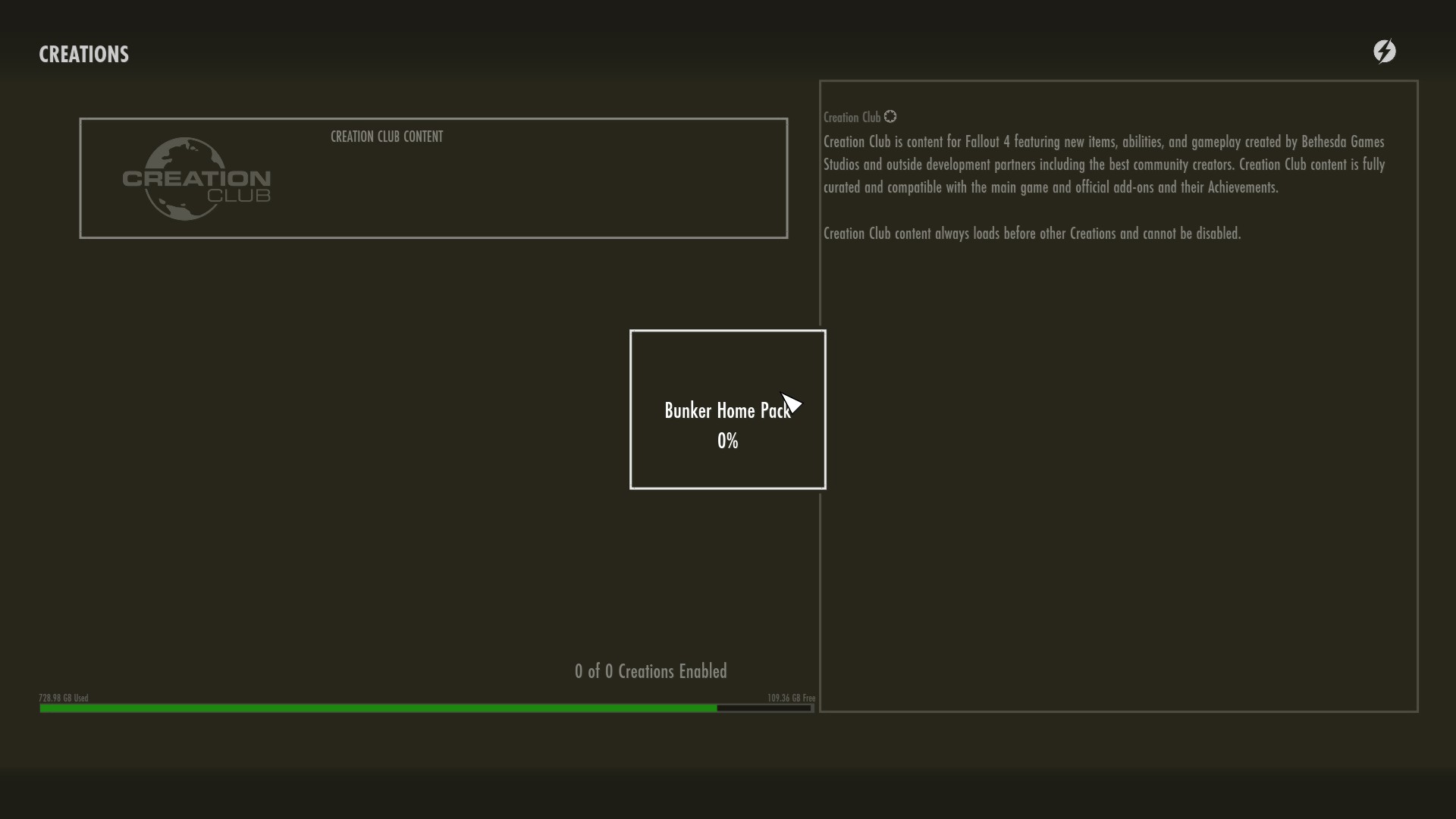Click empty area of the description panel
This screenshot has height=819, width=1456.
[1119, 493]
